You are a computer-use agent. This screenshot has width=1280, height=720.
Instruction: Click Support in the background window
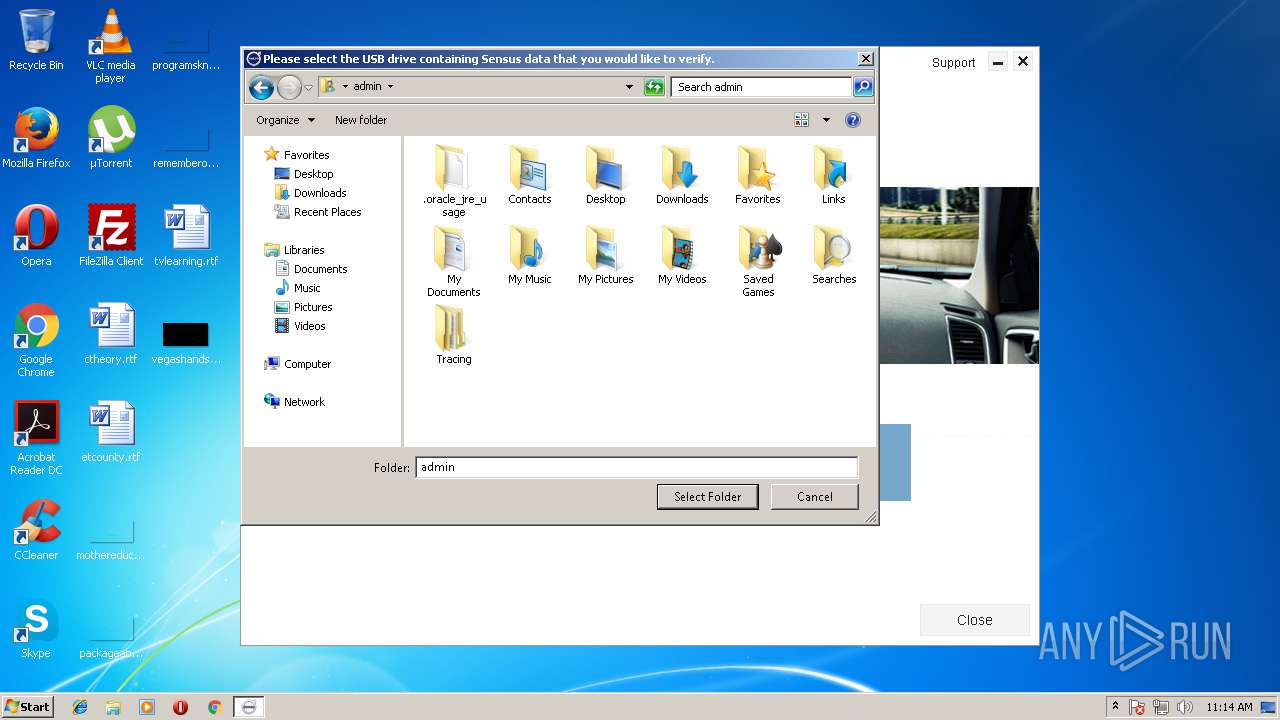[x=953, y=62]
